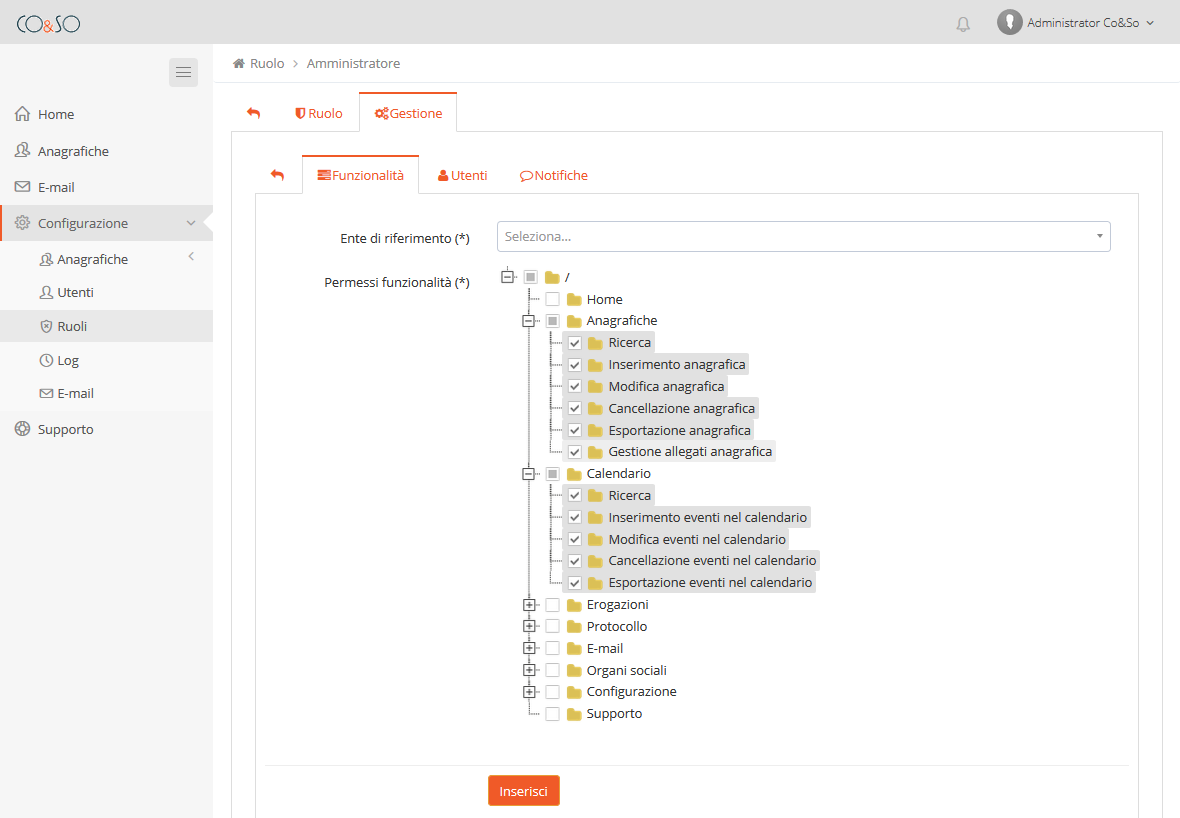Expand the E-mail tree node

pyautogui.click(x=529, y=648)
